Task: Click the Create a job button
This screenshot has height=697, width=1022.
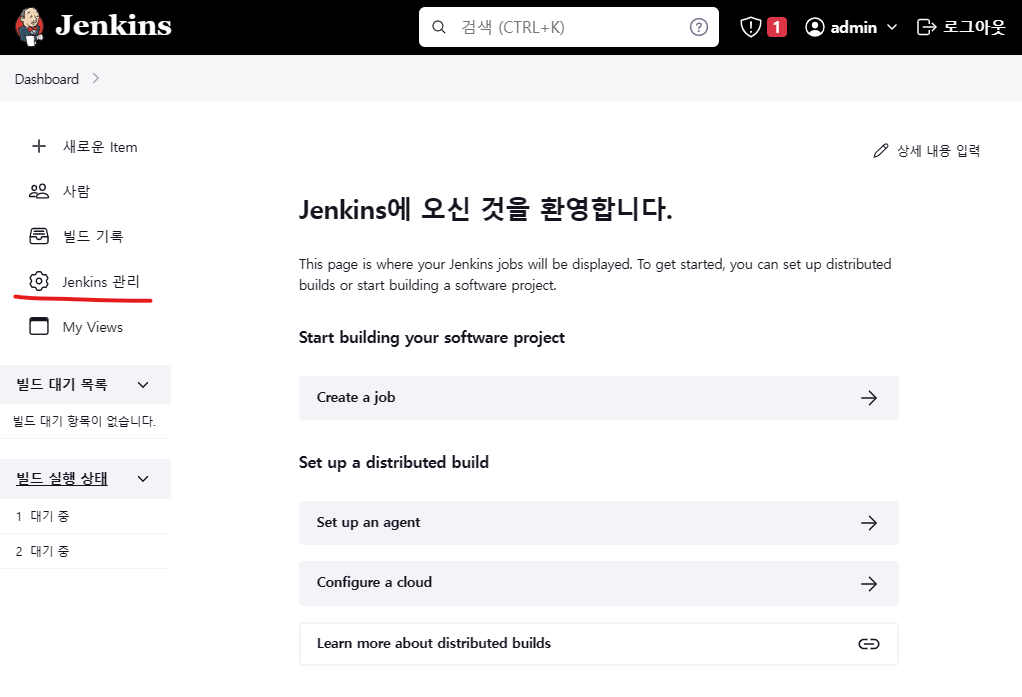Action: coord(598,398)
